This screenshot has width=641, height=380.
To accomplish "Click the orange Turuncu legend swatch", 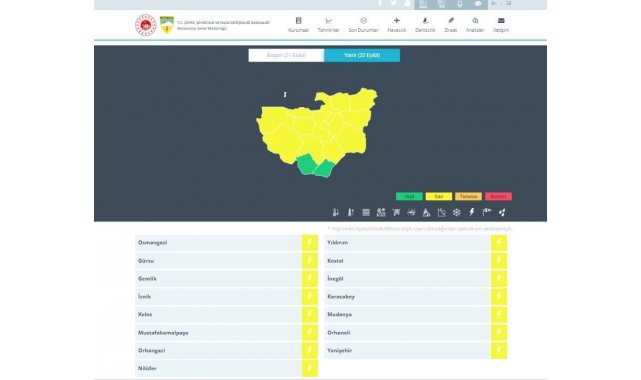I will click(x=468, y=197).
